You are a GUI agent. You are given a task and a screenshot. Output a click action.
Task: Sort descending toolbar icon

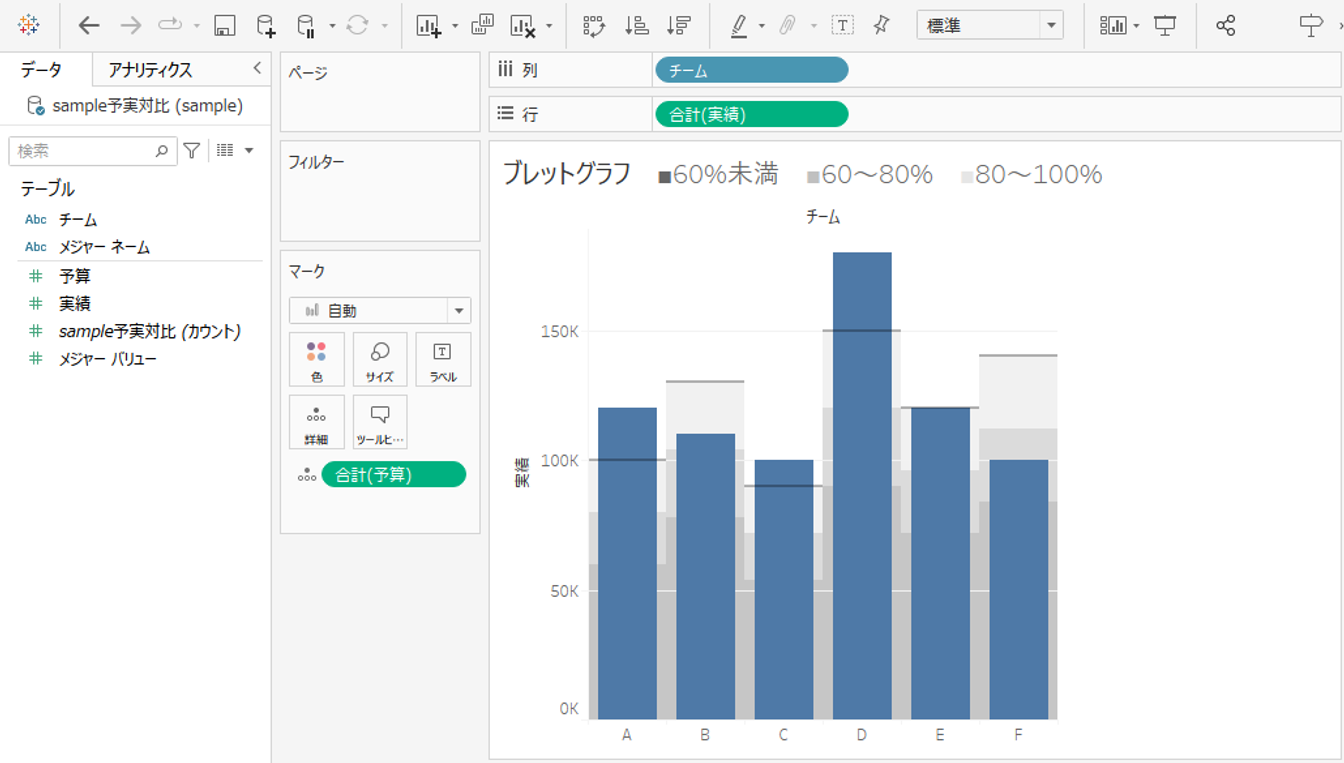679,26
